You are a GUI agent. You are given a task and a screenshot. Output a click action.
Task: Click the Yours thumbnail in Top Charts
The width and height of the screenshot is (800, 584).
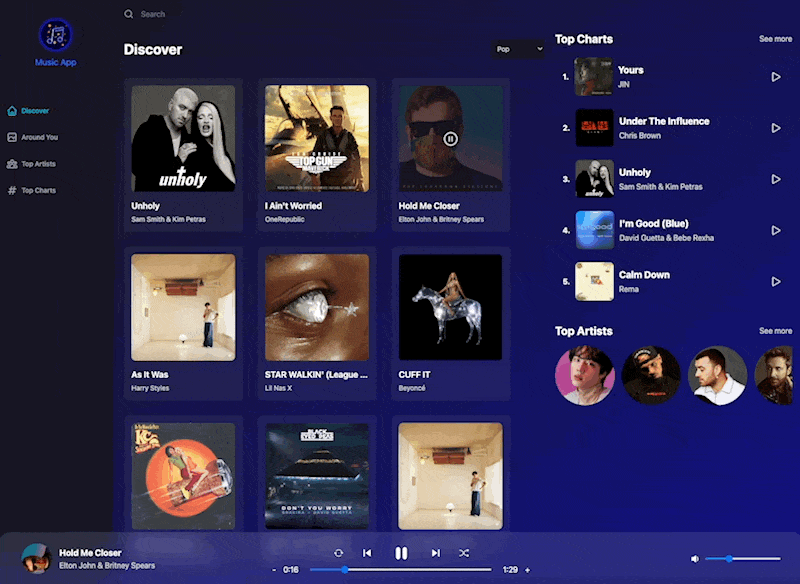click(594, 77)
